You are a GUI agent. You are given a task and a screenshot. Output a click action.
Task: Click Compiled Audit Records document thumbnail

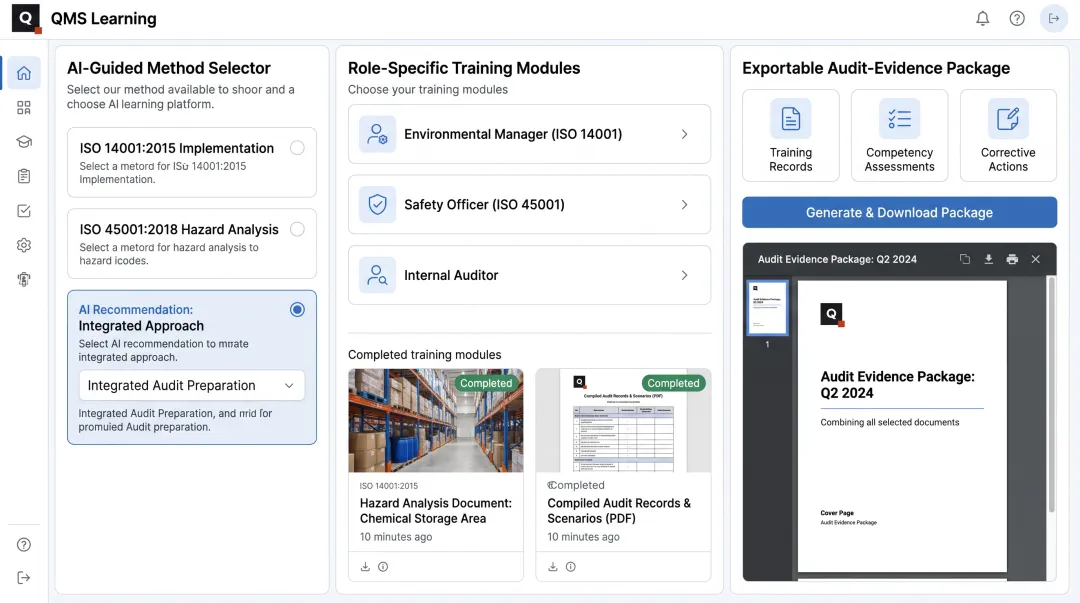pyautogui.click(x=623, y=420)
